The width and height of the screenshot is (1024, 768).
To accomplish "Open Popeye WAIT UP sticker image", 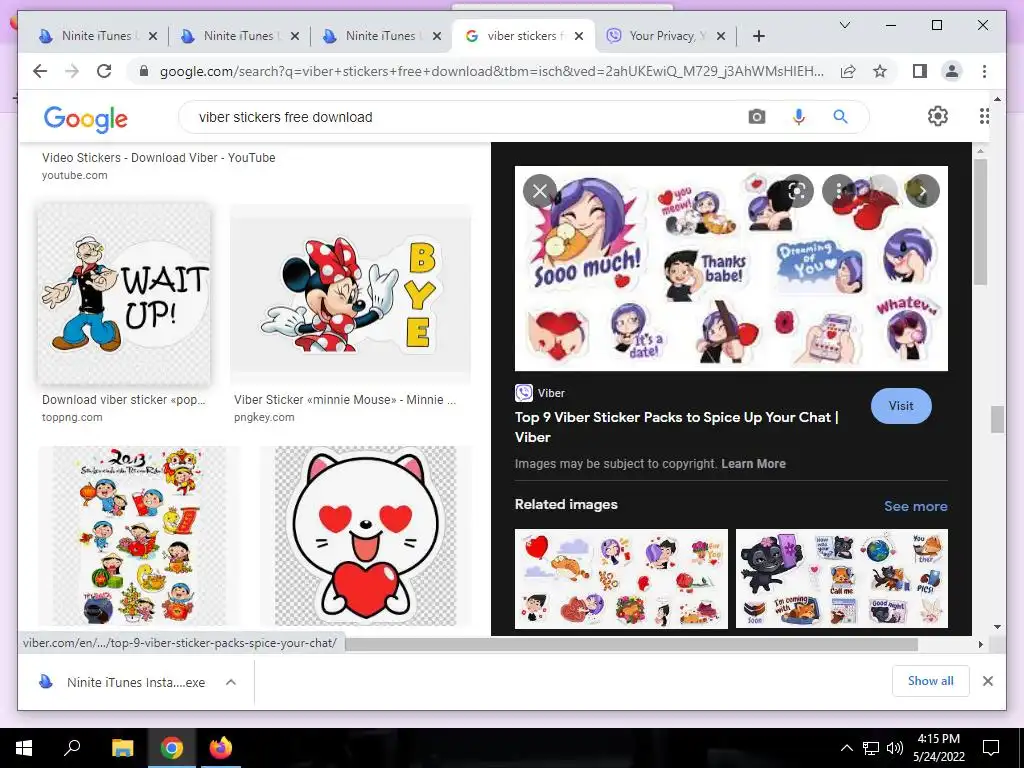I will pos(124,294).
